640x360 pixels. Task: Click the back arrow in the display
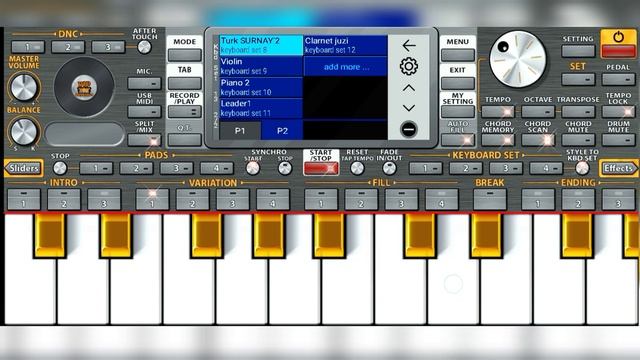409,45
